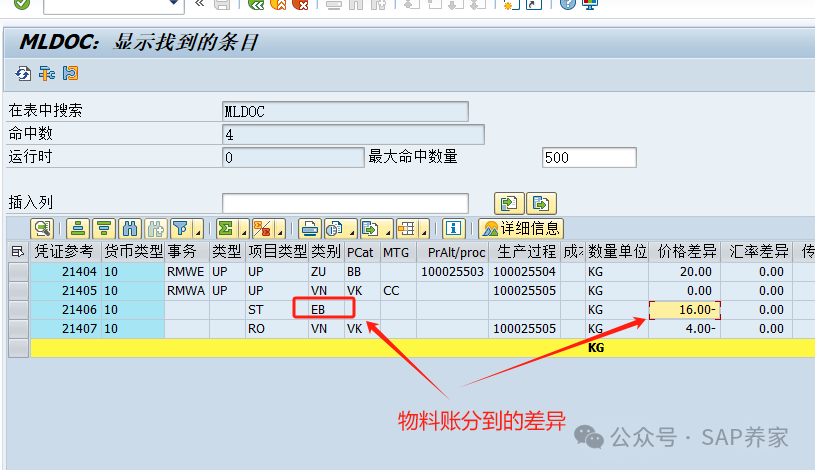Click the '100025503' cell under PrAlt/proc
Viewport: 815px width, 470px height.
click(452, 272)
